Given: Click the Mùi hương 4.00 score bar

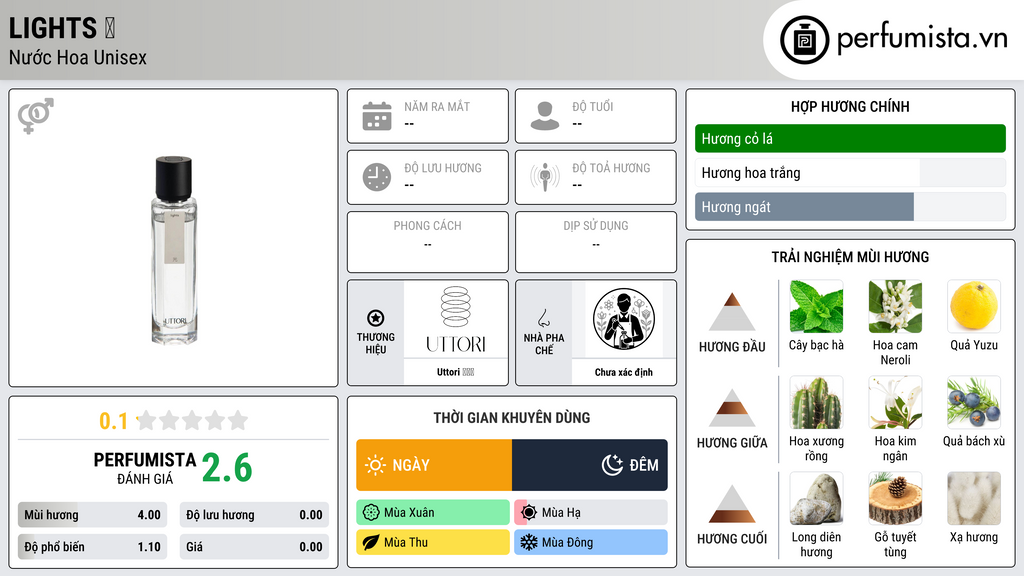Looking at the screenshot, I should tap(93, 515).
